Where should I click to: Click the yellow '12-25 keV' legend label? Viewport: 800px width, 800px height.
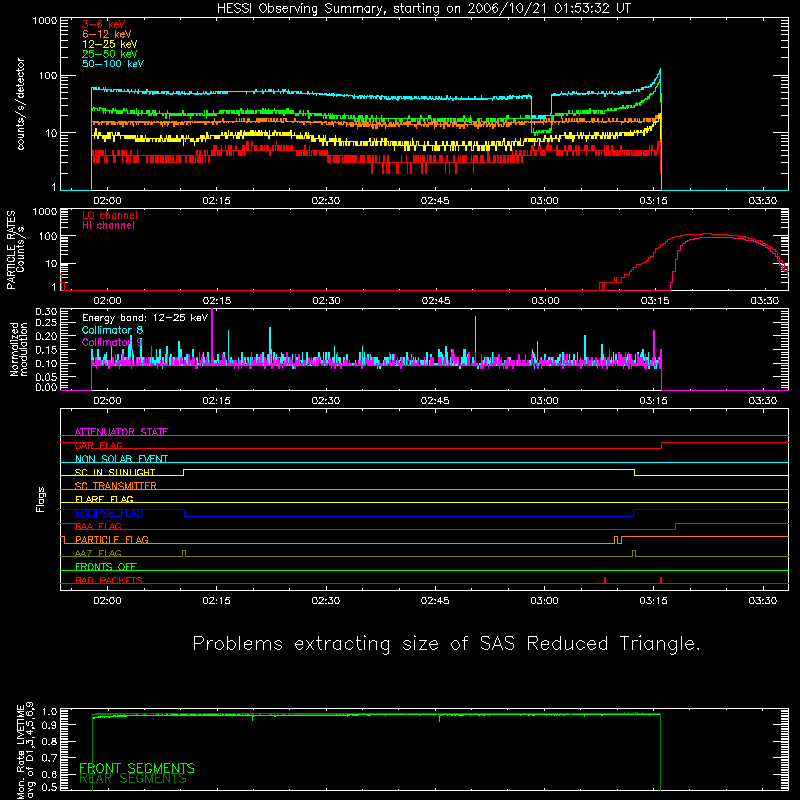point(110,44)
